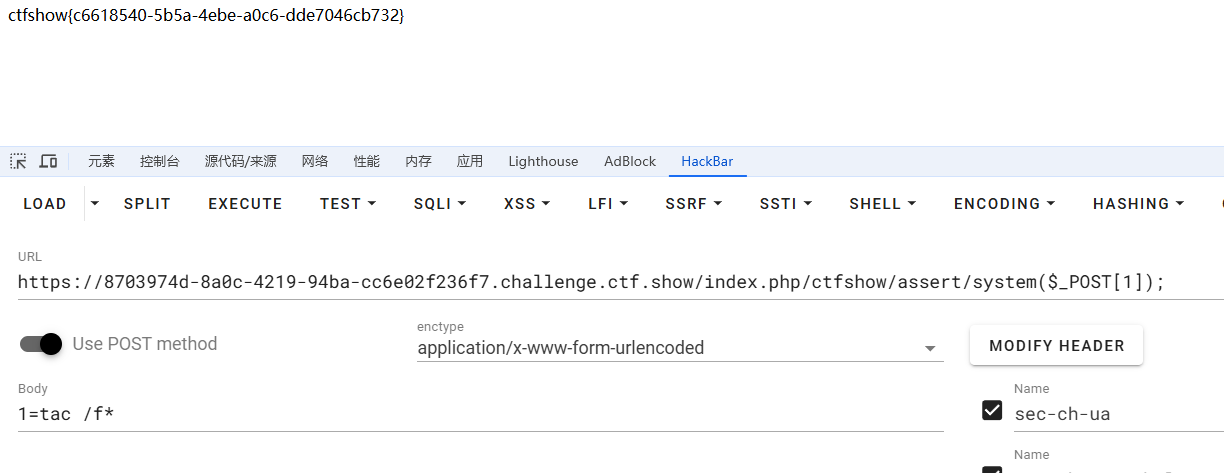Open the ENCODING menu
This screenshot has height=473, width=1224.
click(1004, 204)
